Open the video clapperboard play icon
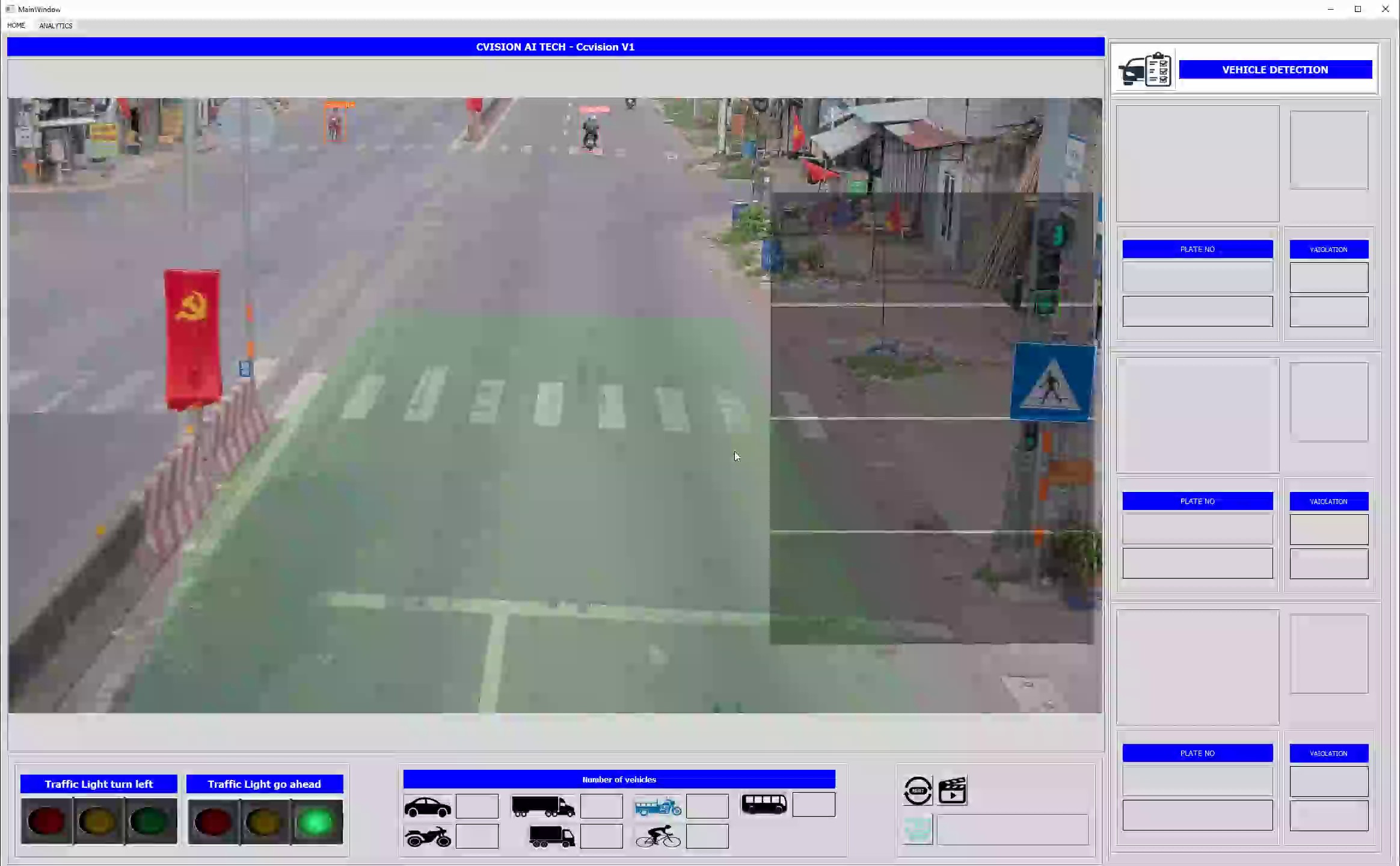The image size is (1400, 866). 953,791
